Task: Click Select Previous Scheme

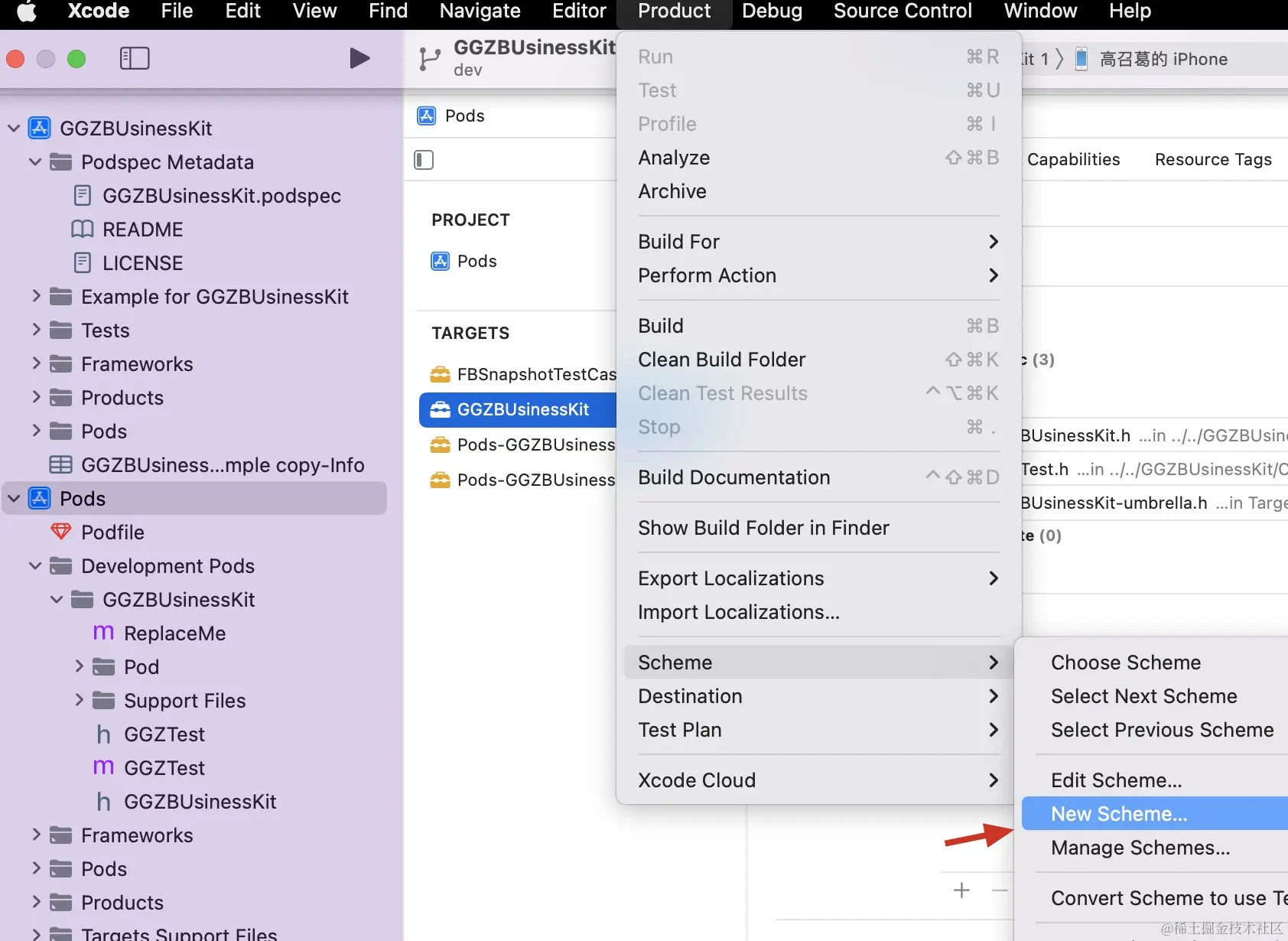Action: (x=1154, y=730)
